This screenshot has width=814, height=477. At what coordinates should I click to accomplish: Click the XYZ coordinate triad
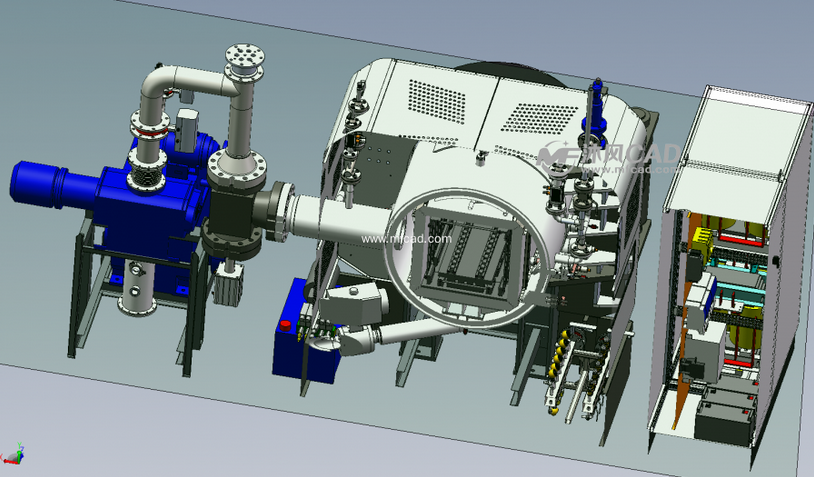(13, 455)
